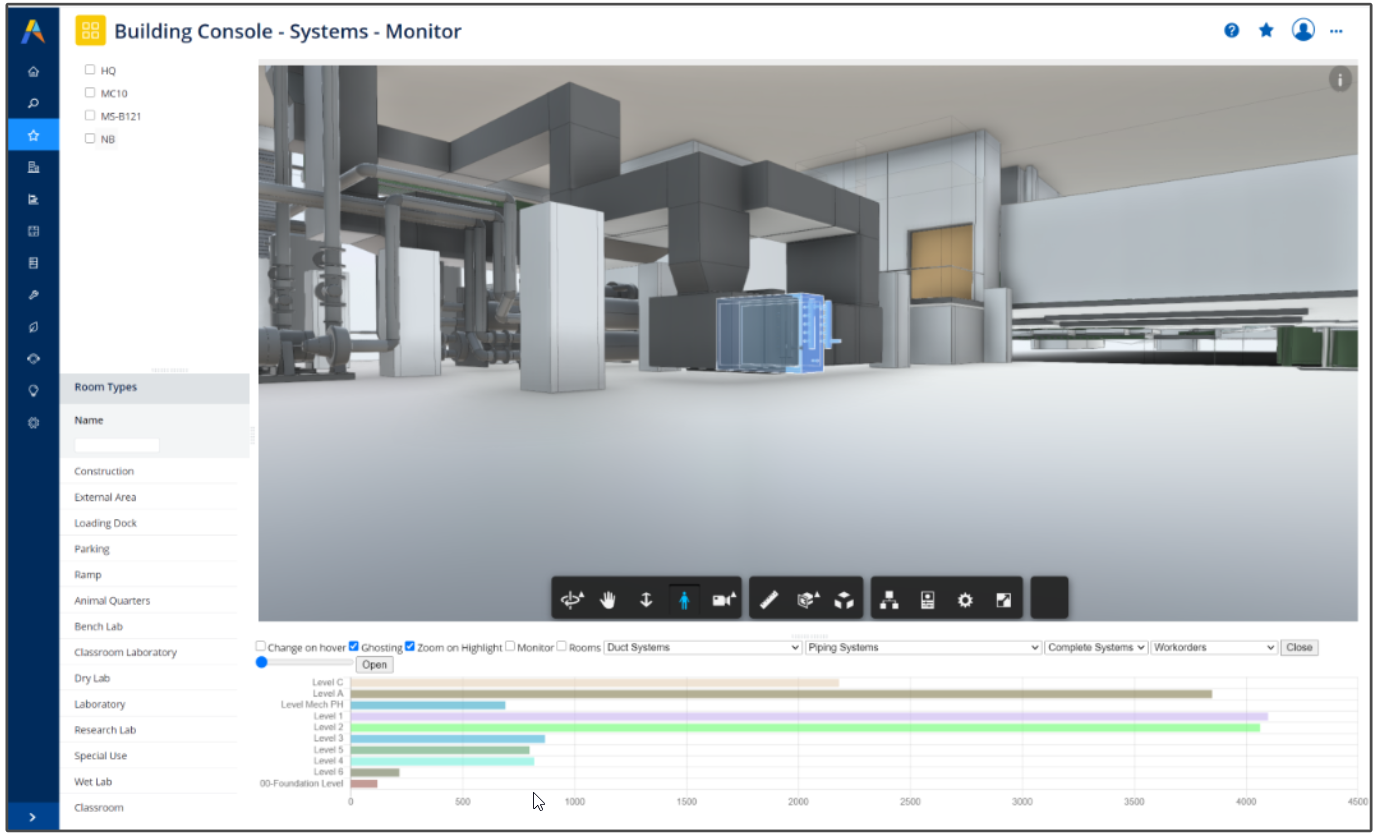Click the Measure ruler tool

click(x=769, y=600)
